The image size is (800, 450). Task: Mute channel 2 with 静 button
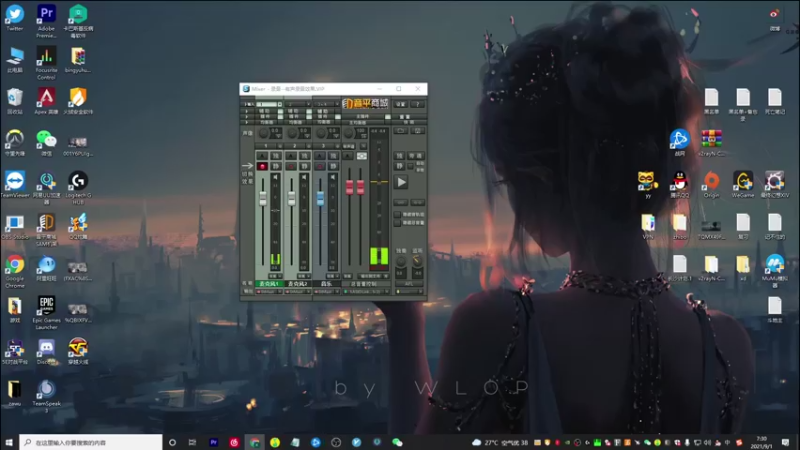pyautogui.click(x=305, y=166)
